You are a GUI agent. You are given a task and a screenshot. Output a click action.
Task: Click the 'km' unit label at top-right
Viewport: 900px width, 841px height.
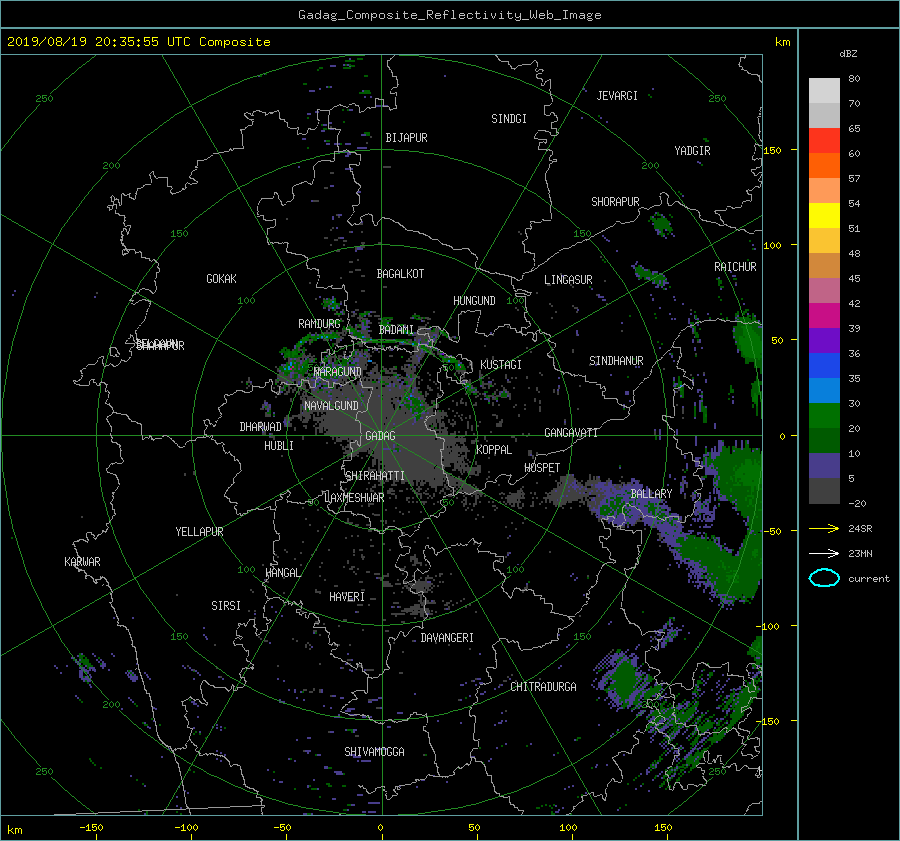point(782,42)
